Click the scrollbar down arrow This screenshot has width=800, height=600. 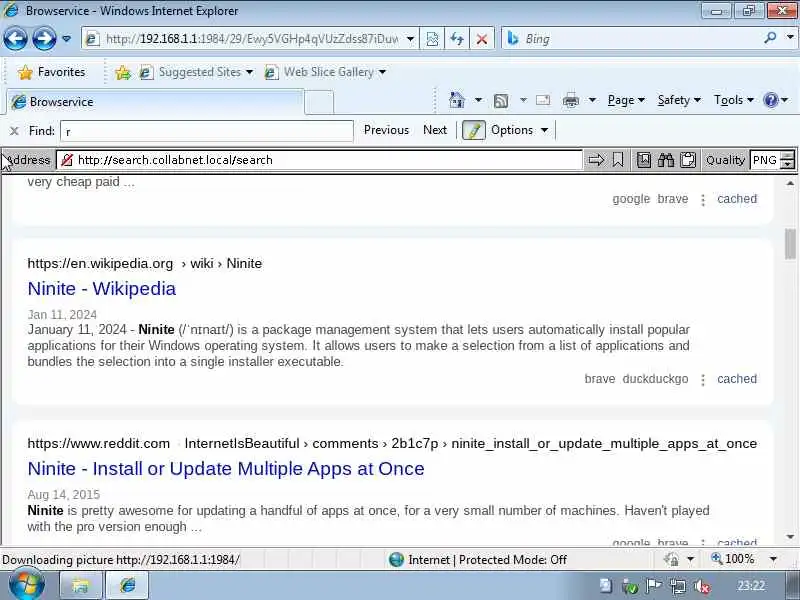tap(790, 537)
